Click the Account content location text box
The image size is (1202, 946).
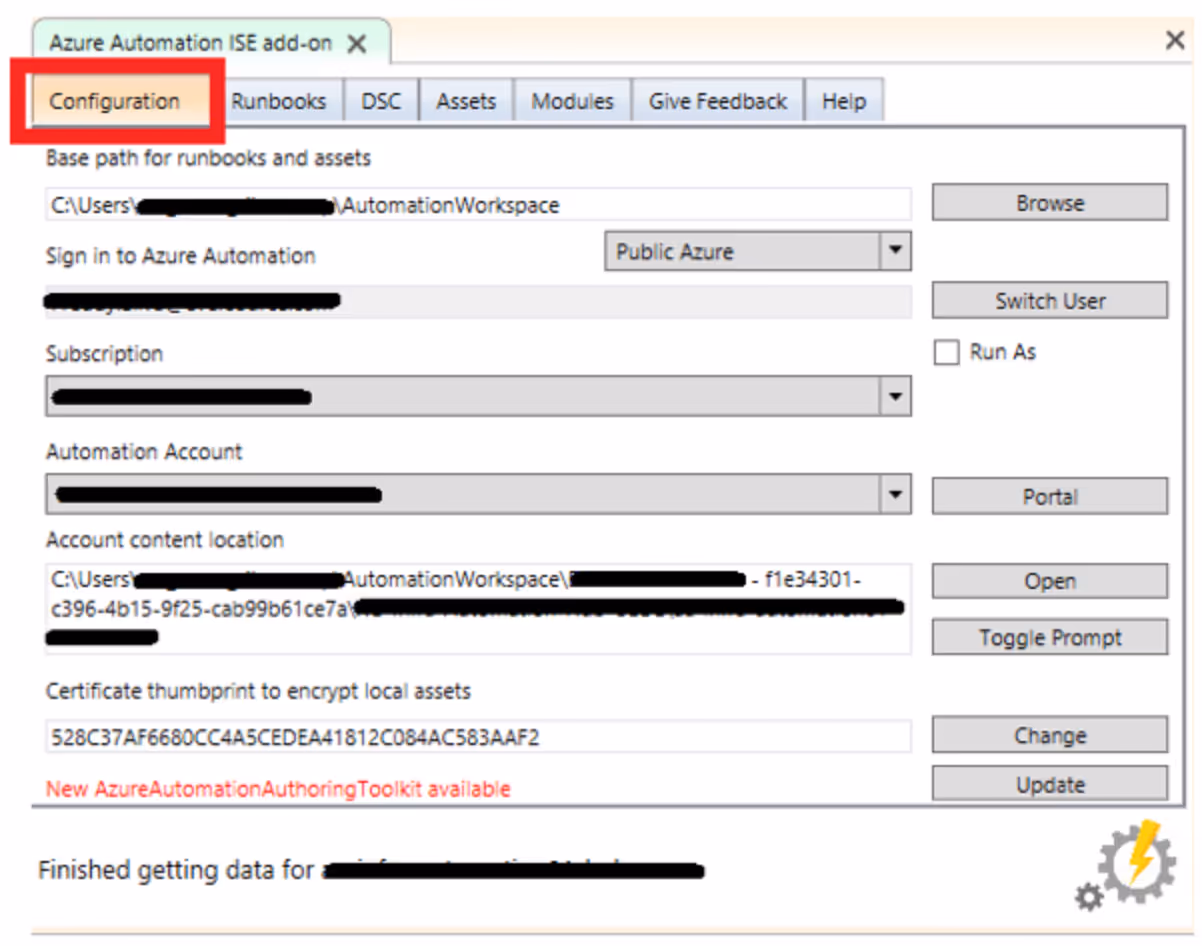point(479,608)
